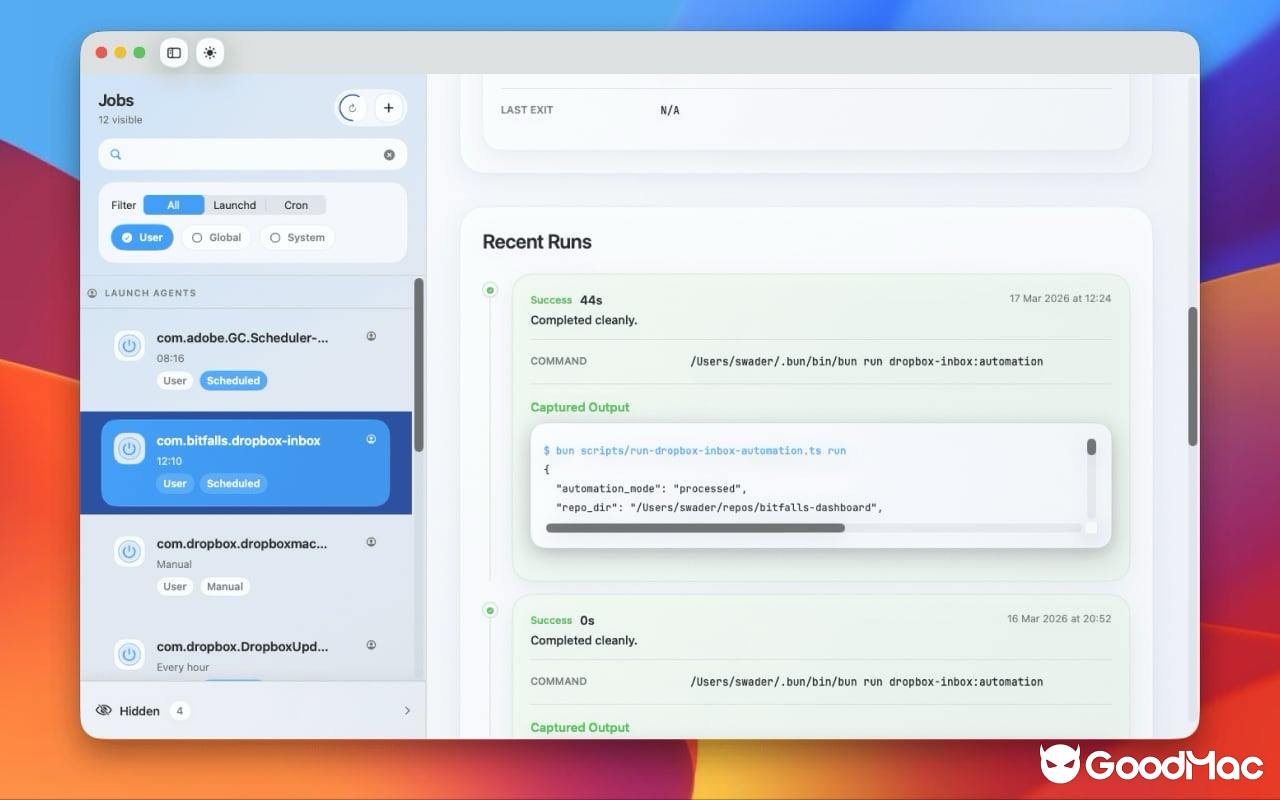Switch the filter to Cron
This screenshot has width=1280, height=800.
point(295,205)
